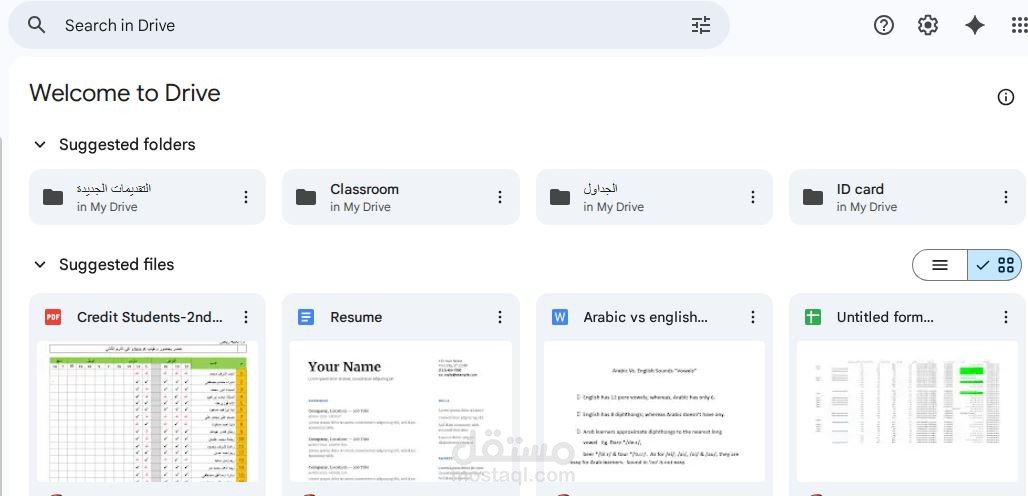Open the Resume document thumbnail
This screenshot has width=1028, height=496.
coord(401,411)
